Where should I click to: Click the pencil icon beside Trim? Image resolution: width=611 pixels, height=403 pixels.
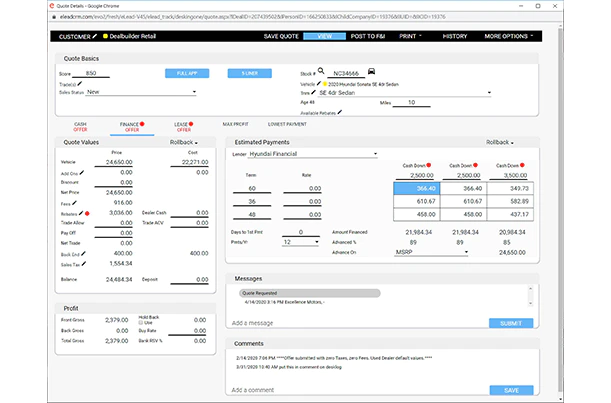pyautogui.click(x=313, y=92)
